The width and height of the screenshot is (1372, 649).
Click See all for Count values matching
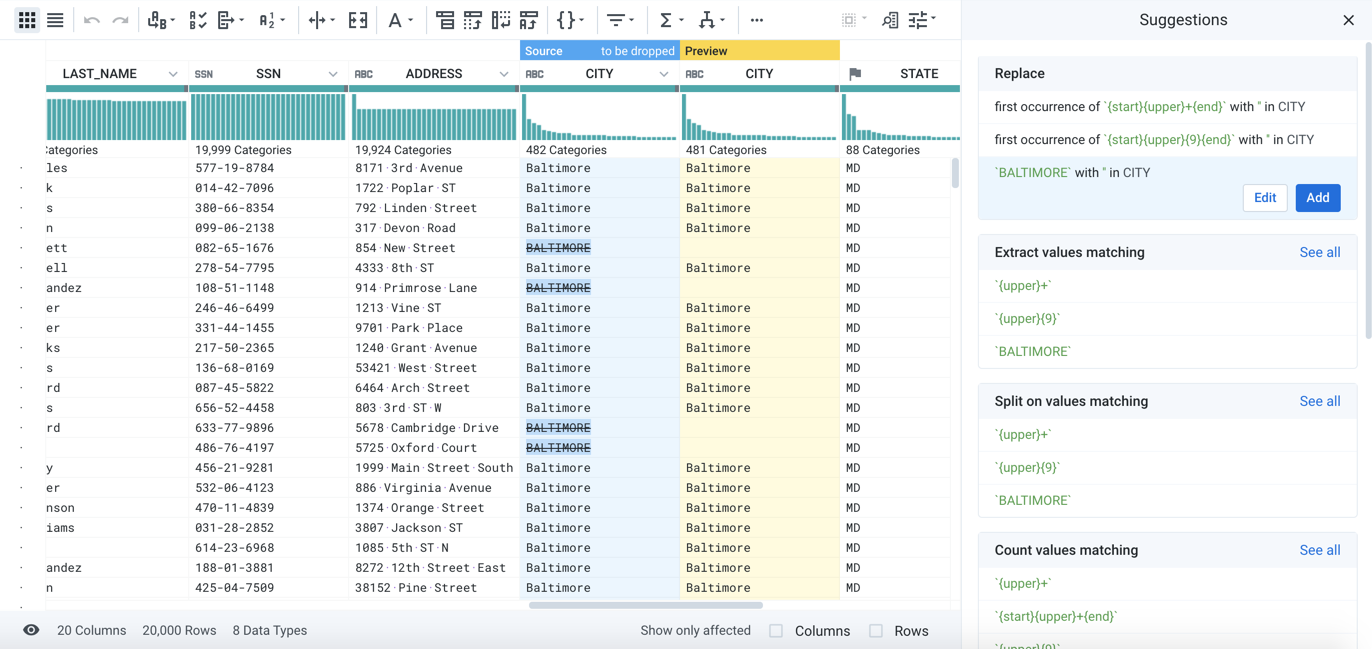[x=1319, y=550]
